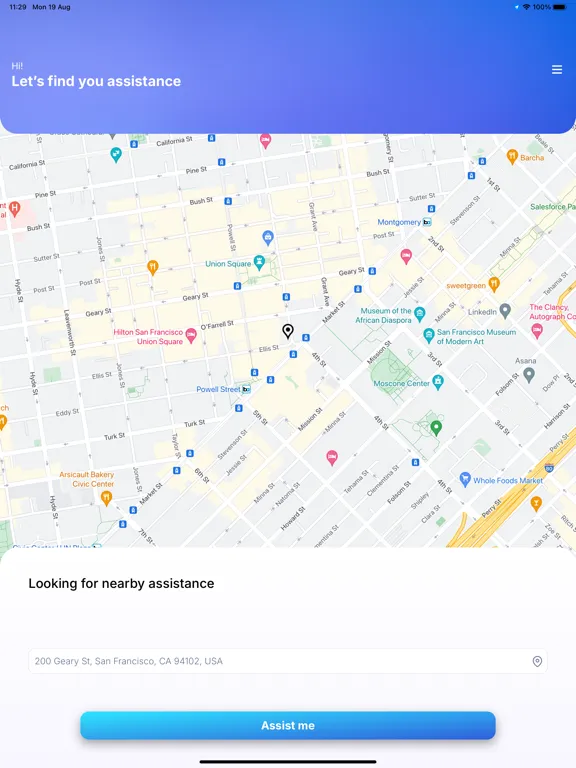Tap the LinkedIn office pin
Screen dimensions: 576x768
coord(505,311)
